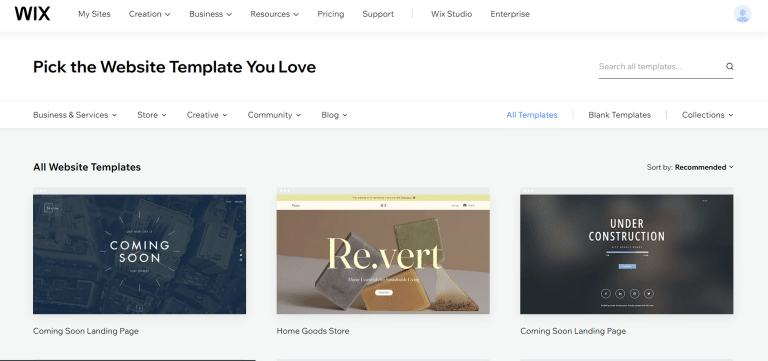Open the Collections dropdown

[x=707, y=115]
